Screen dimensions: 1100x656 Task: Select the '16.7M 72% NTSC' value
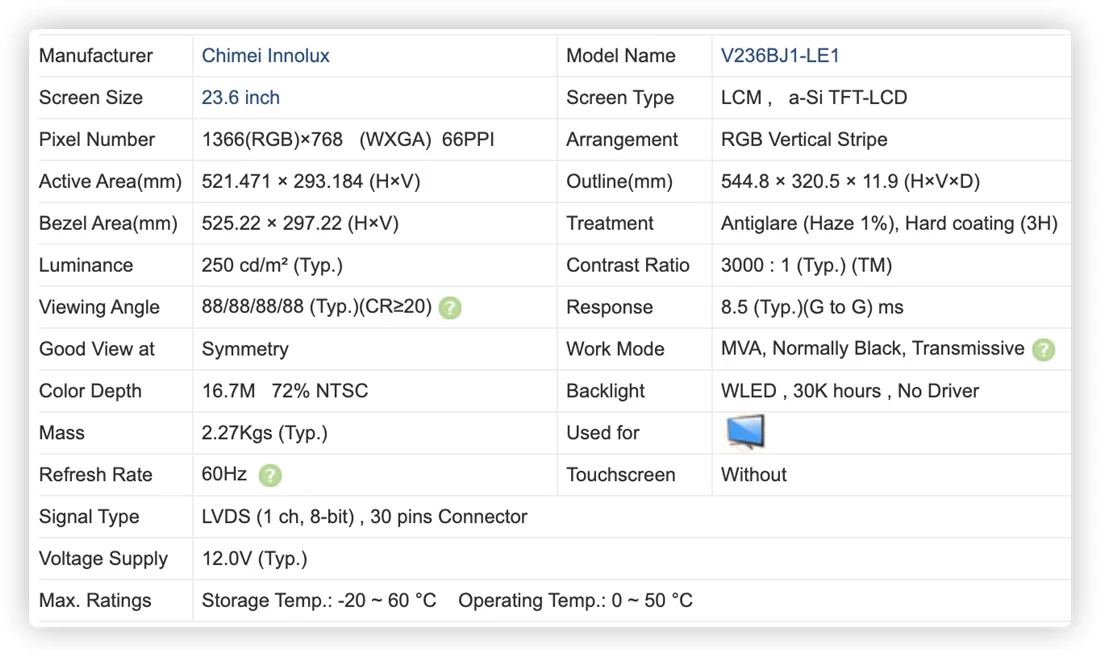point(285,391)
